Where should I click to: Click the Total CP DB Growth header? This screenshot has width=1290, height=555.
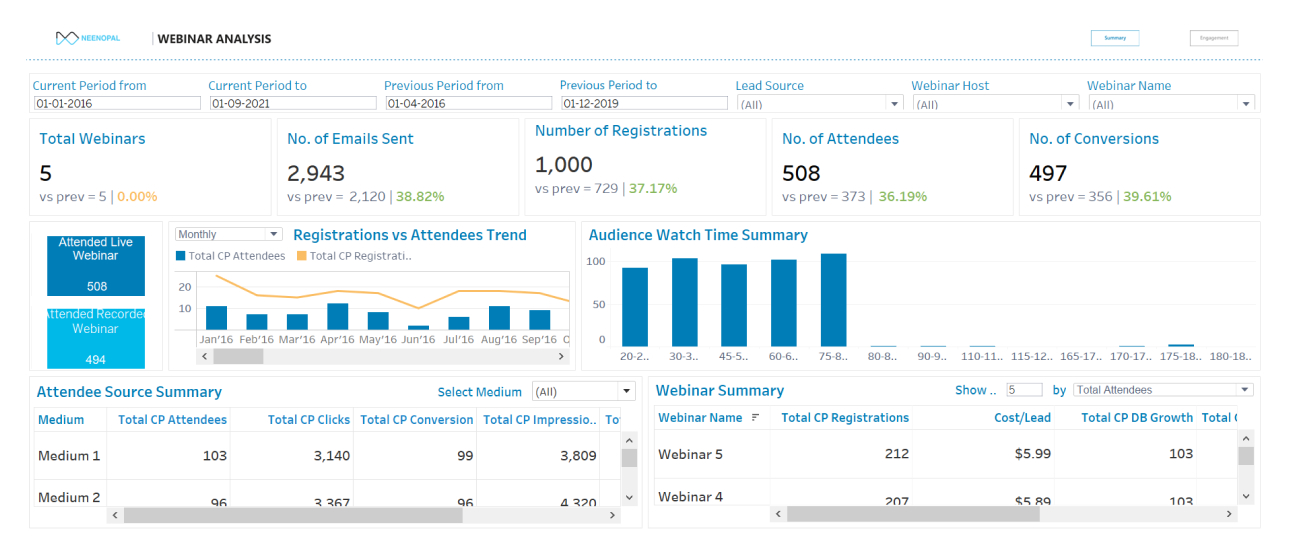coord(1137,418)
